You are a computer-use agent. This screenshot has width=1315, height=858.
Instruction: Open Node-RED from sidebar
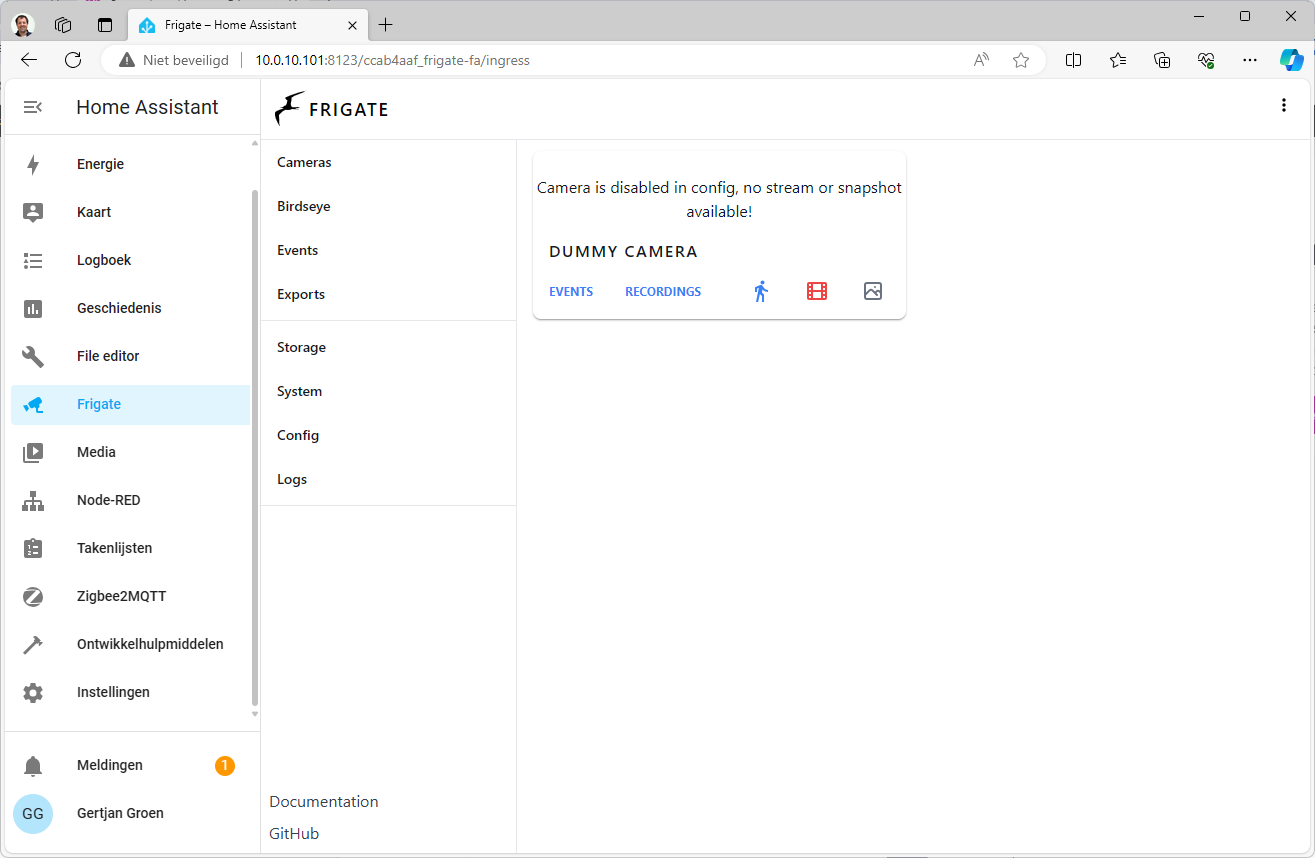tap(108, 500)
